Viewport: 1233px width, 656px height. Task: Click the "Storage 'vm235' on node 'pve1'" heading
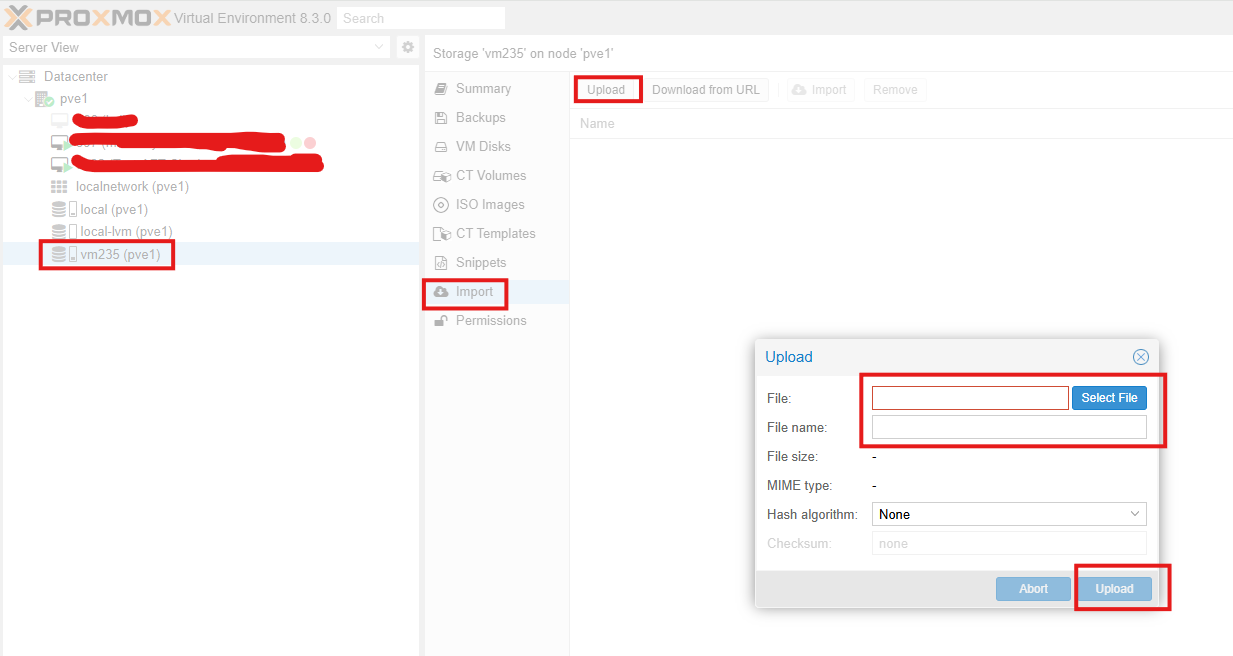pyautogui.click(x=523, y=53)
